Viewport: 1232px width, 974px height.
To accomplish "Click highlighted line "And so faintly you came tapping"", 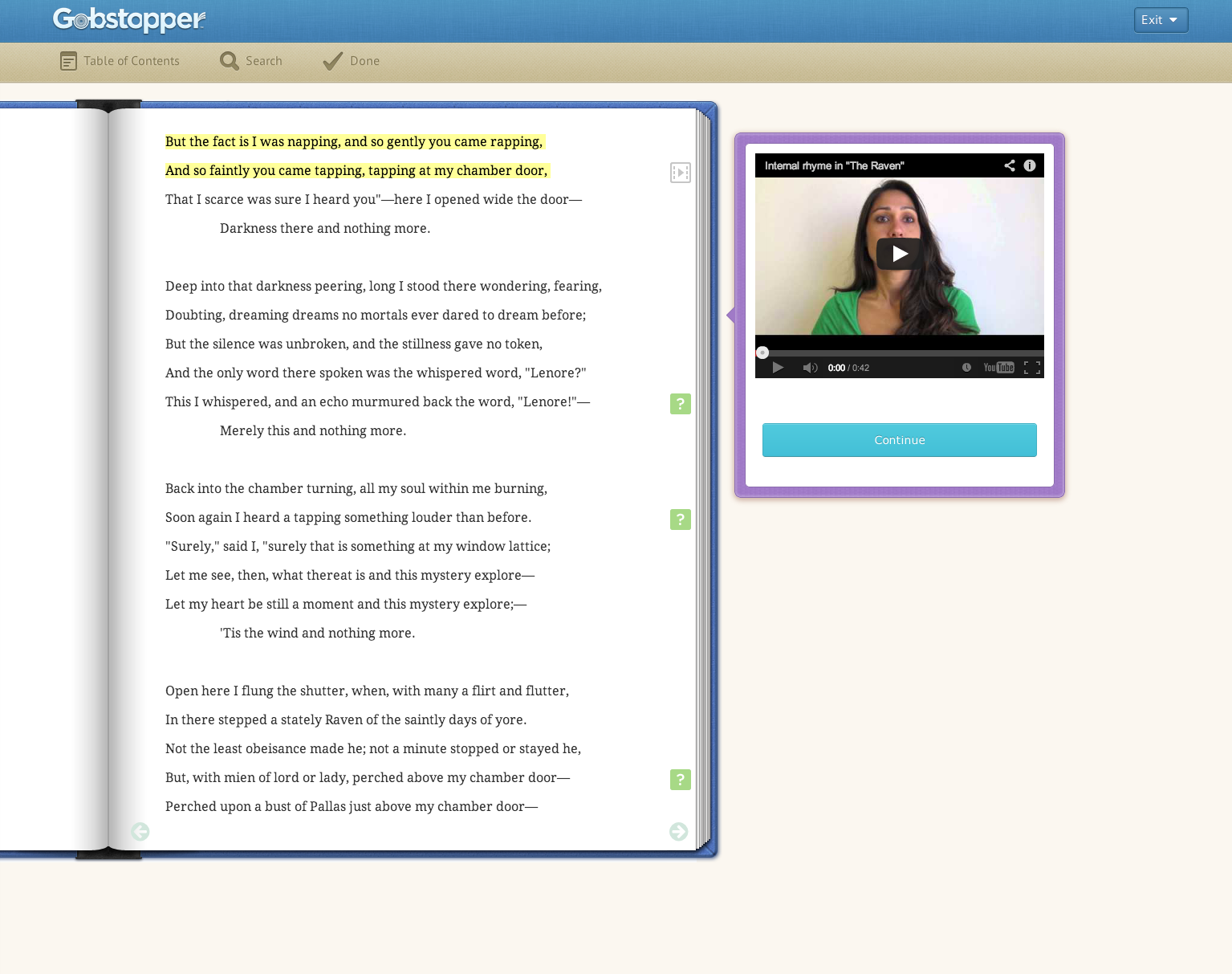I will [356, 171].
